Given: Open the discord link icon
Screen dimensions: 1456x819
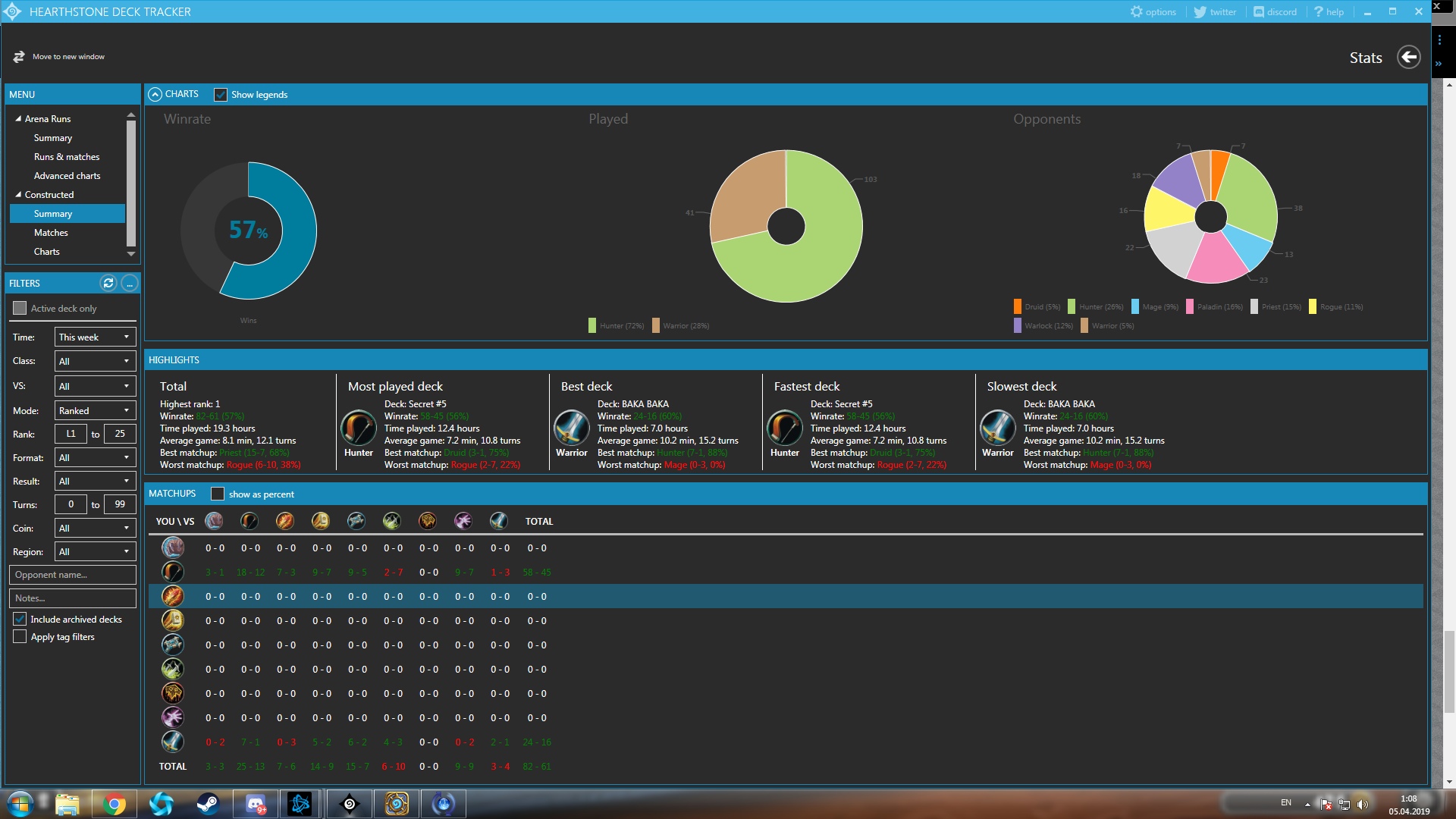Looking at the screenshot, I should click(x=1259, y=11).
